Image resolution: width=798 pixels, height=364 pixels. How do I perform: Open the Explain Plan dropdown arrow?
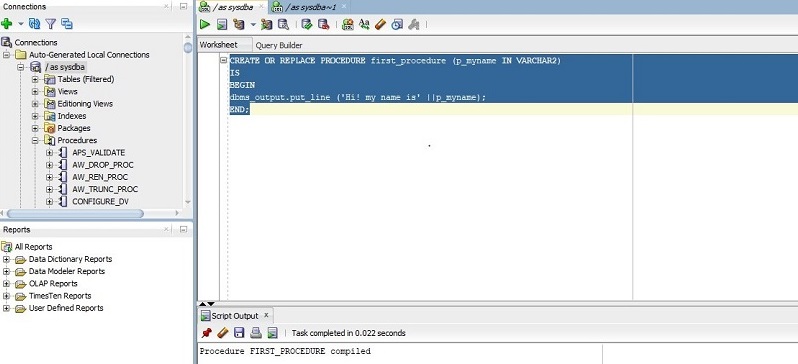252,24
